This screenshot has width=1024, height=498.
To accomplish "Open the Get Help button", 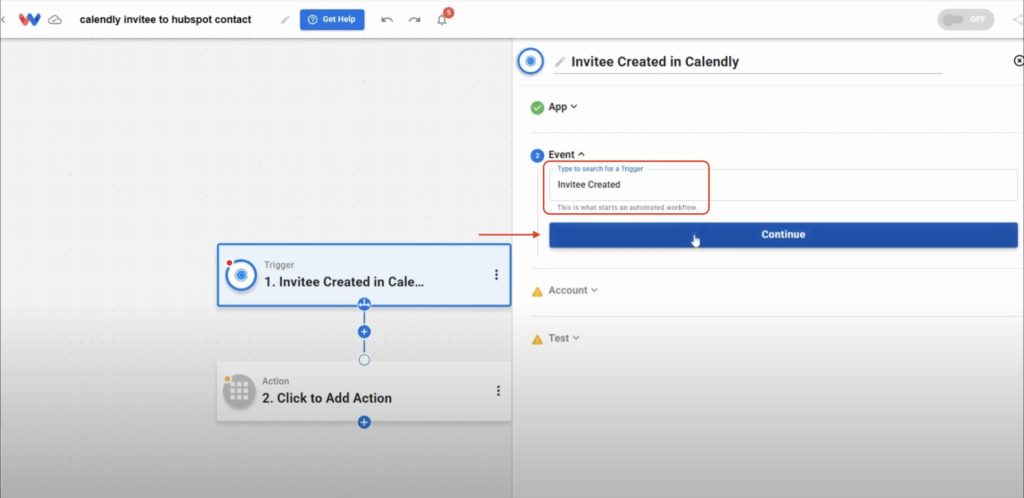I will [332, 20].
